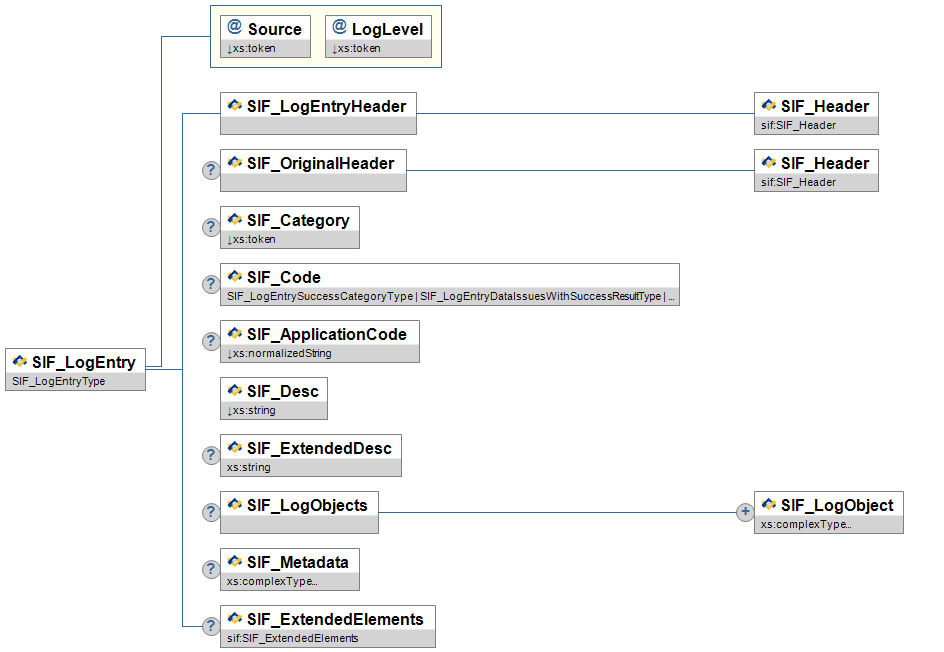Click the question mark icon beside SIF_LogObjects
Screen dimensions: 944x652
pos(211,512)
